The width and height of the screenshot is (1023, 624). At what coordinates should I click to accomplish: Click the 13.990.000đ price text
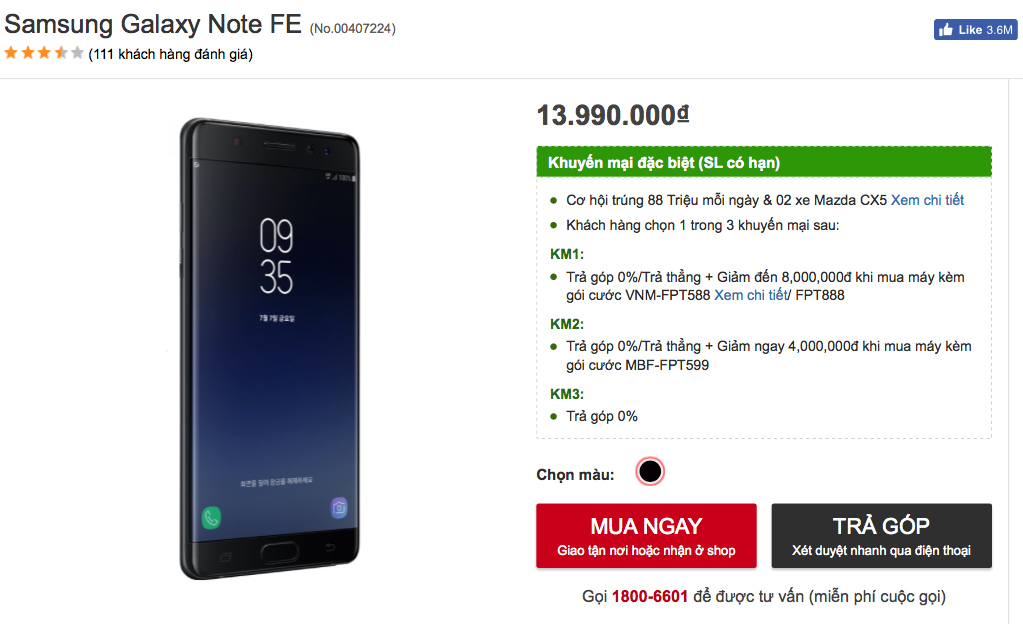pos(612,115)
